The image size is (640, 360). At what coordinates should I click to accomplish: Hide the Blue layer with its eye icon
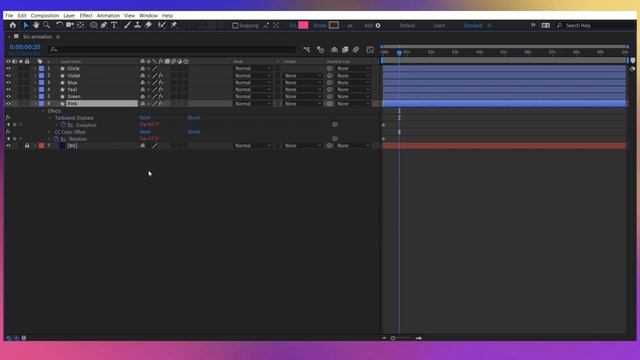click(8, 82)
